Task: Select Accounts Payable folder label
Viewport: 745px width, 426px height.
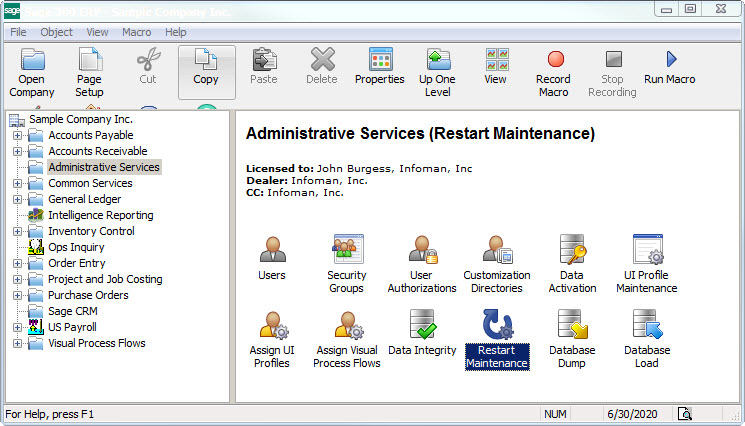Action: click(x=91, y=135)
